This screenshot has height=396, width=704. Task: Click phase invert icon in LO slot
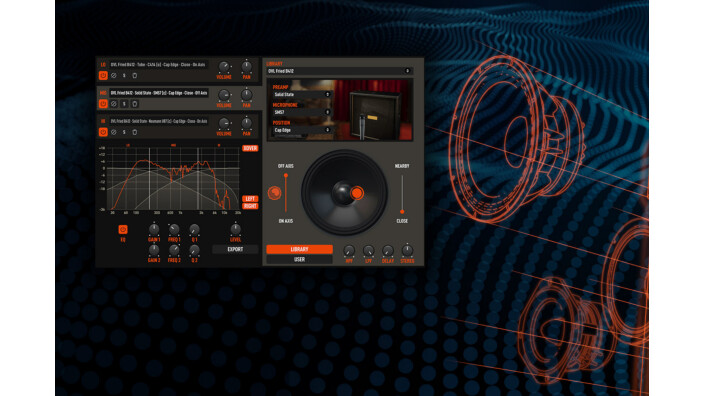pyautogui.click(x=114, y=75)
